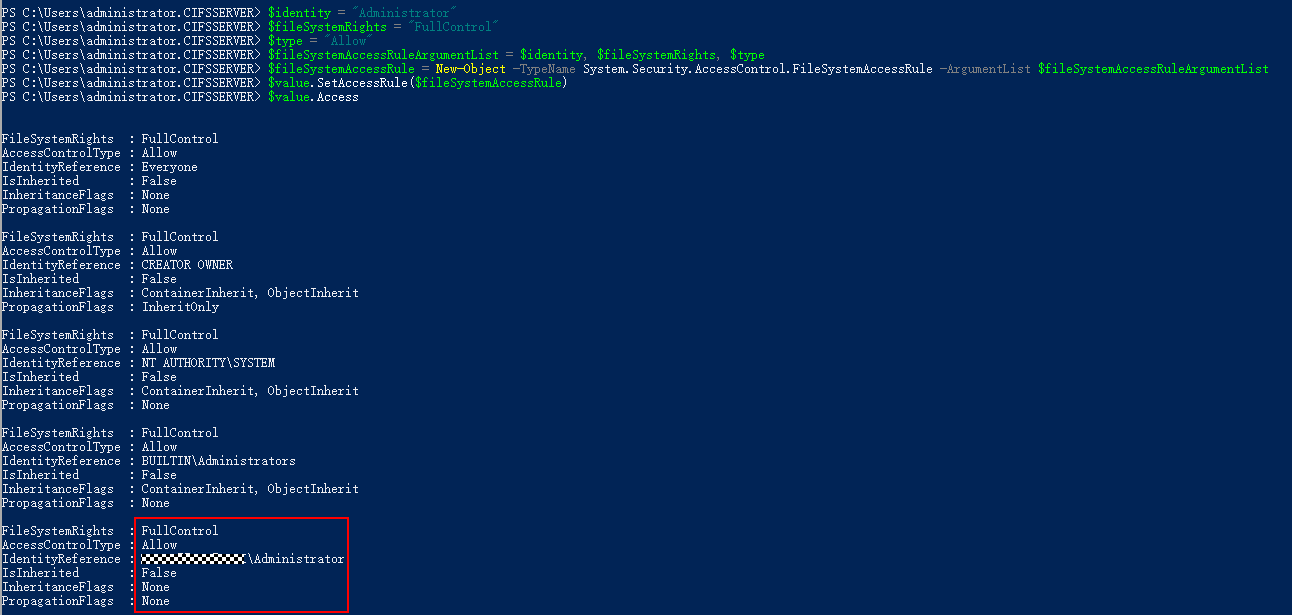This screenshot has width=1292, height=615.
Task: Click the NT AUTHORITY\SYSTEM identity text
Action: [x=208, y=363]
